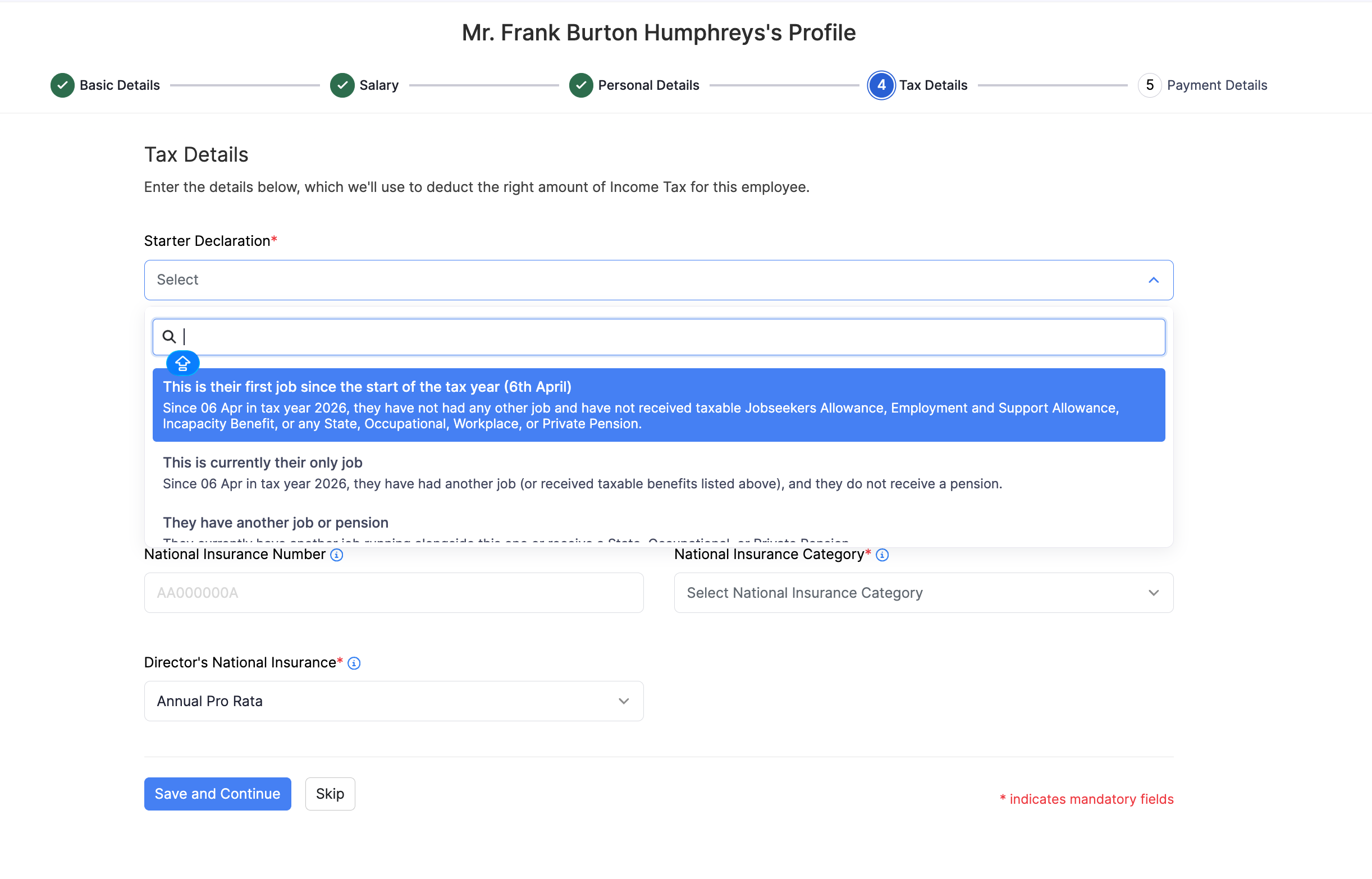Open the Annual Pro Rata dropdown

[x=394, y=701]
